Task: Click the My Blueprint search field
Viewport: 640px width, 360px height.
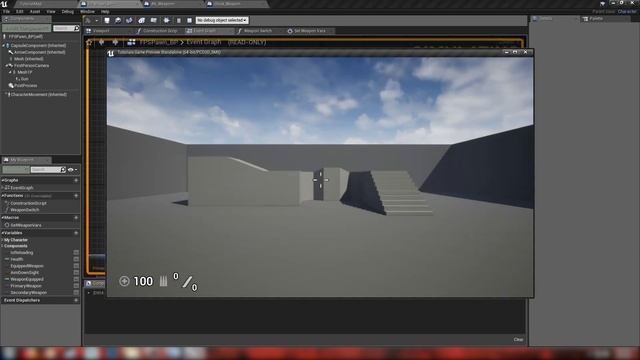Action: (48, 169)
